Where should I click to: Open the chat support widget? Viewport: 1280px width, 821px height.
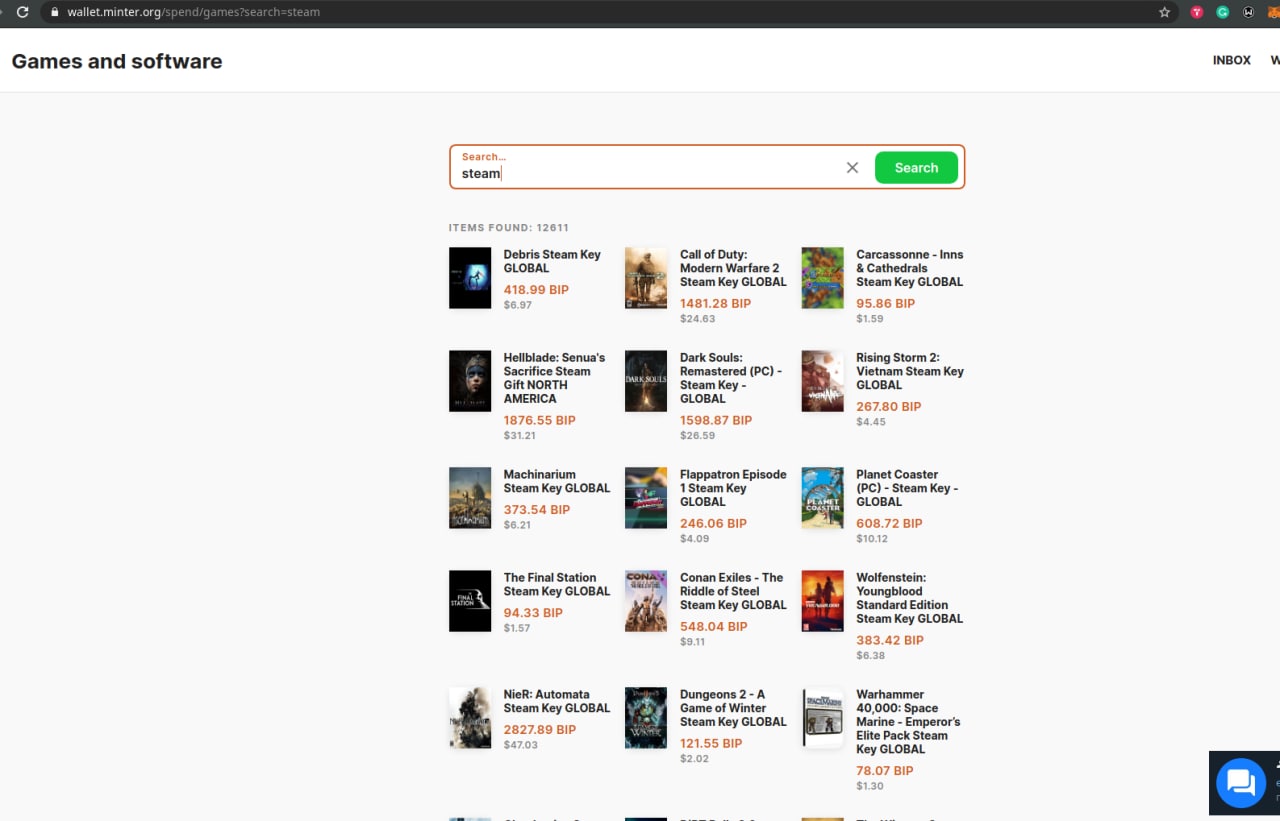pyautogui.click(x=1240, y=782)
